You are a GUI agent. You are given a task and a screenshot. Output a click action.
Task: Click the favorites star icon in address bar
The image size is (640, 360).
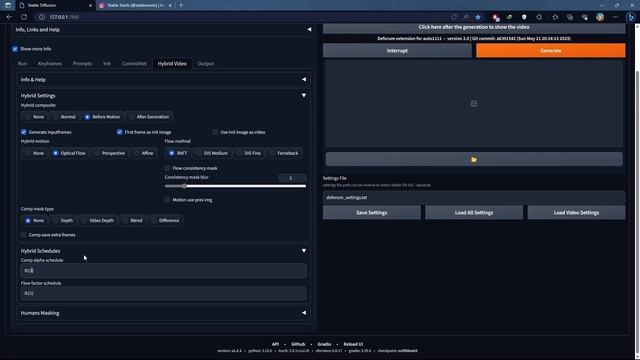[478, 17]
